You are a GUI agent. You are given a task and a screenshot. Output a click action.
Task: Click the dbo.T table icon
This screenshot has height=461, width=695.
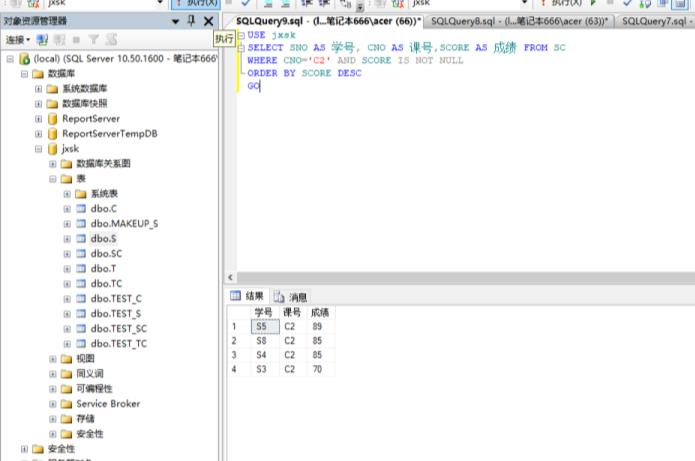(x=81, y=269)
